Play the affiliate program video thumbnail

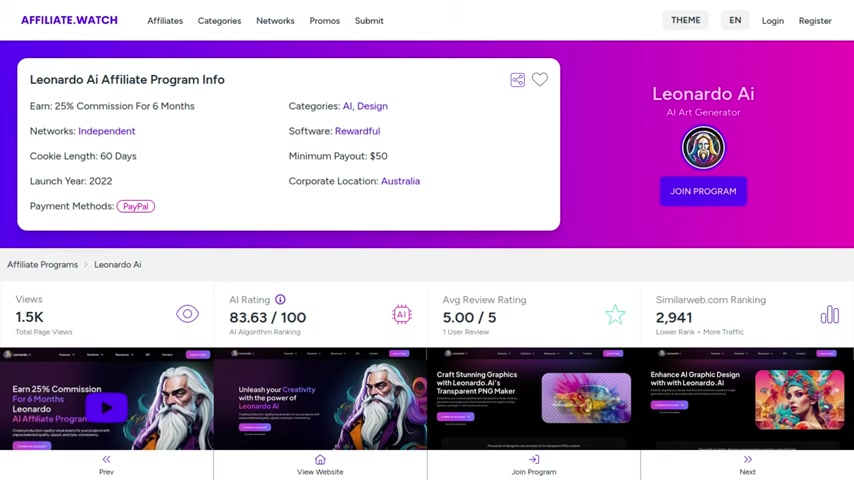[107, 407]
